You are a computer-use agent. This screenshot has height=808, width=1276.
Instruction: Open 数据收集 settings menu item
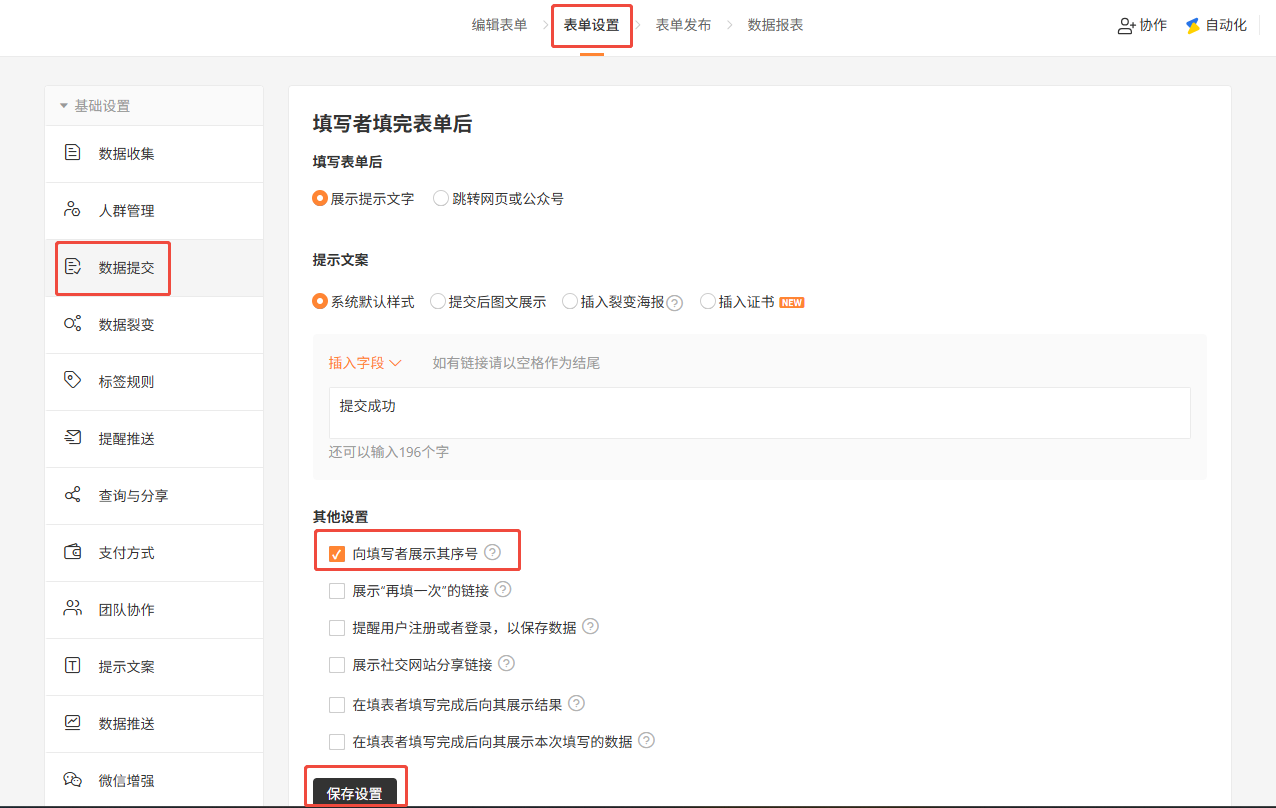(x=154, y=154)
